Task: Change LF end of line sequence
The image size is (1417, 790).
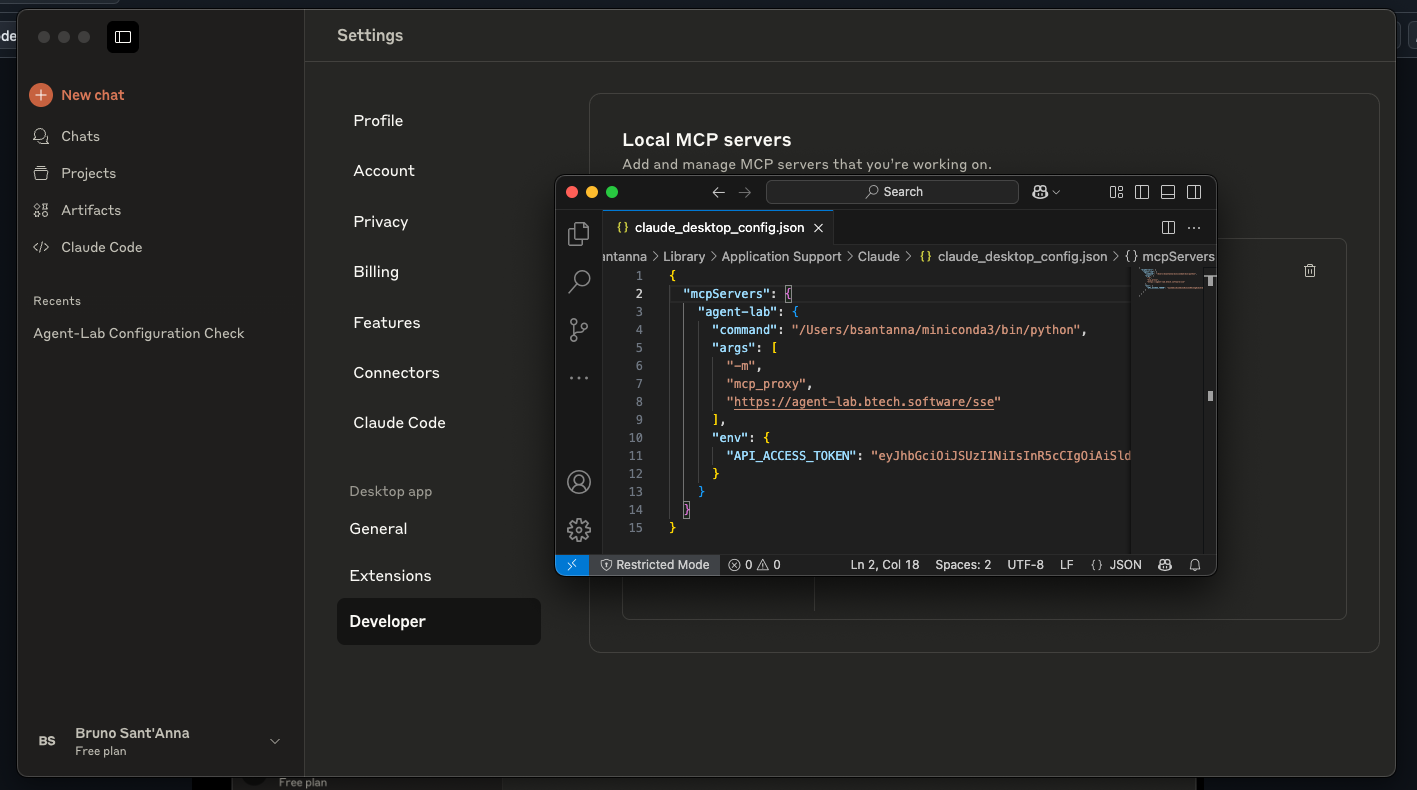Action: click(1067, 565)
